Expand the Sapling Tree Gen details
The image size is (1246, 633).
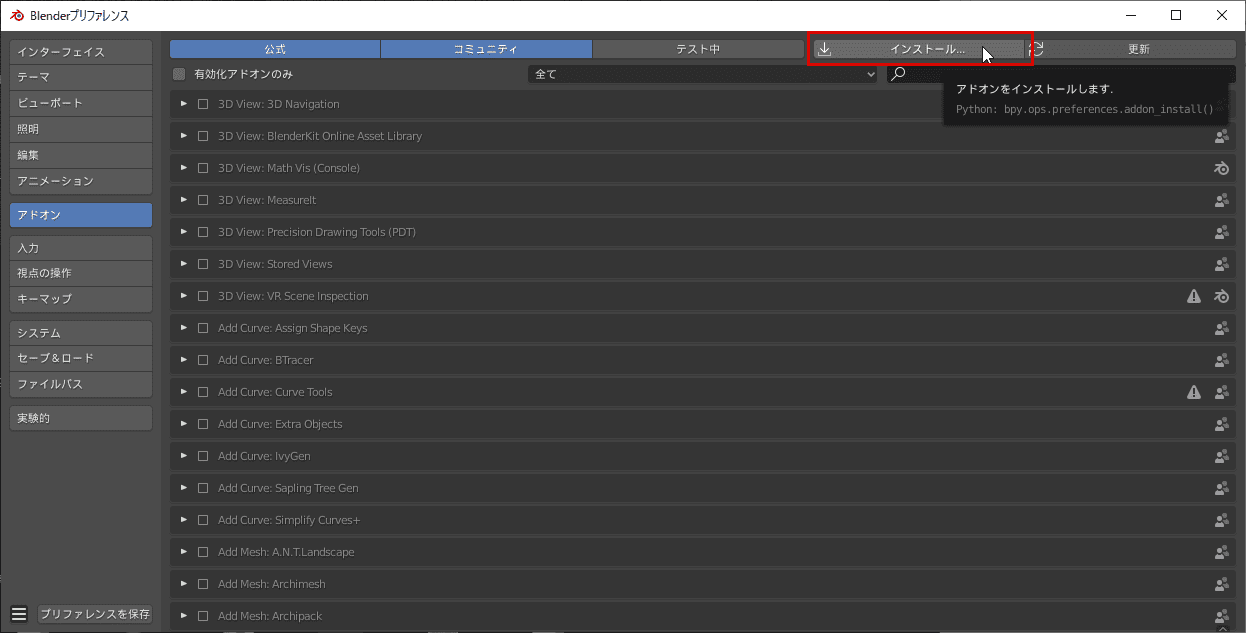tap(184, 488)
